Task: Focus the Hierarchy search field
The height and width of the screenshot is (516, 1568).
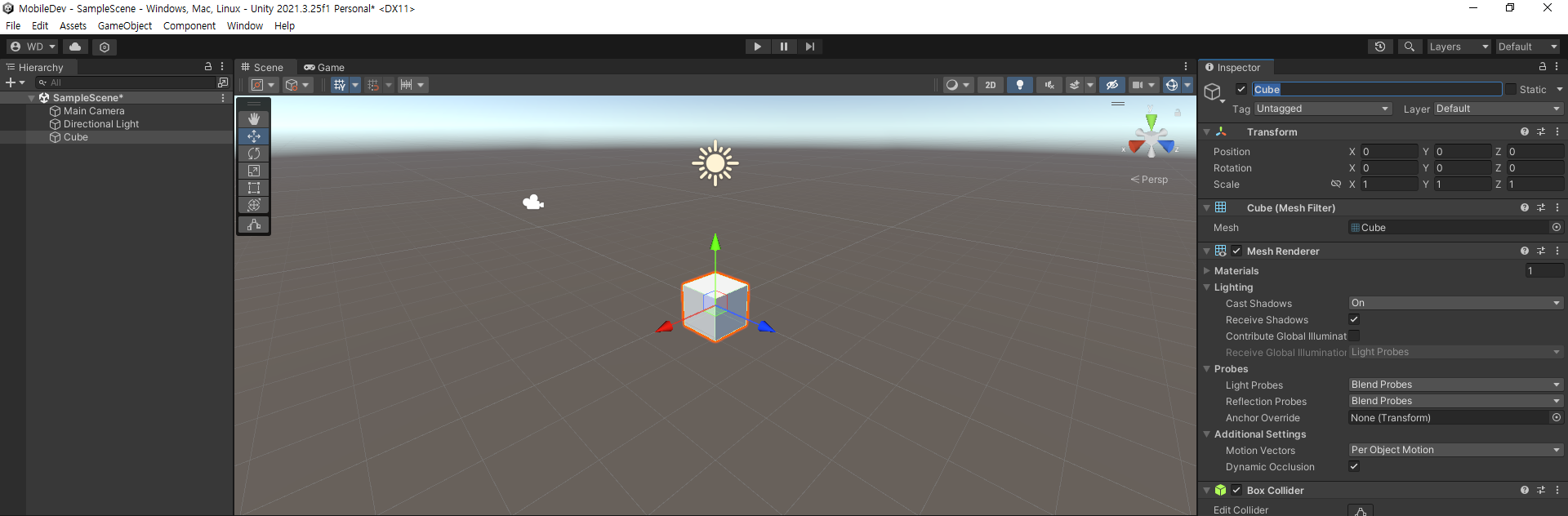Action: pyautogui.click(x=124, y=82)
